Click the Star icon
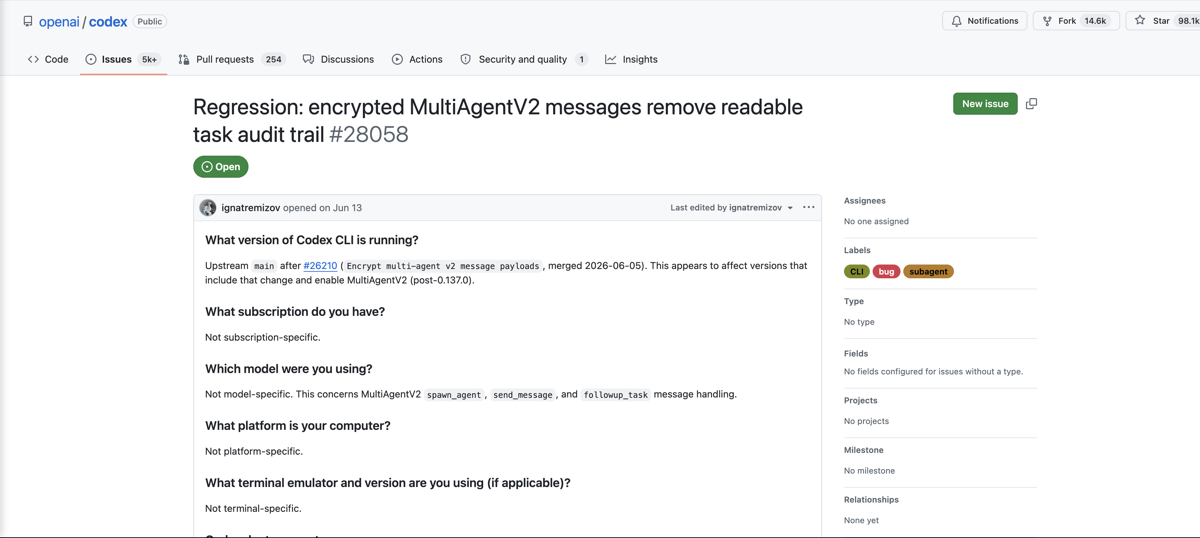 (x=1140, y=20)
